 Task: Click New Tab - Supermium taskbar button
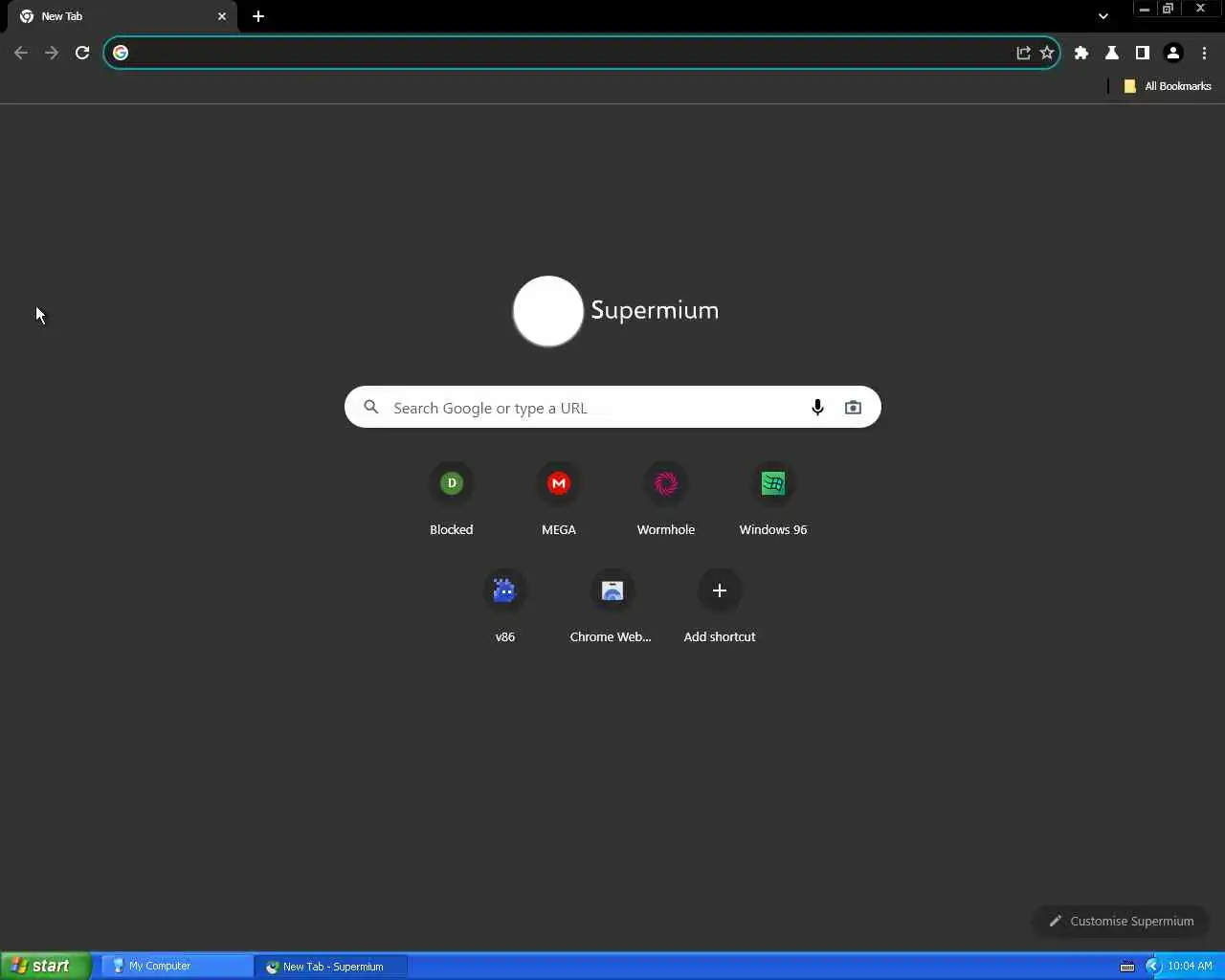[x=332, y=967]
